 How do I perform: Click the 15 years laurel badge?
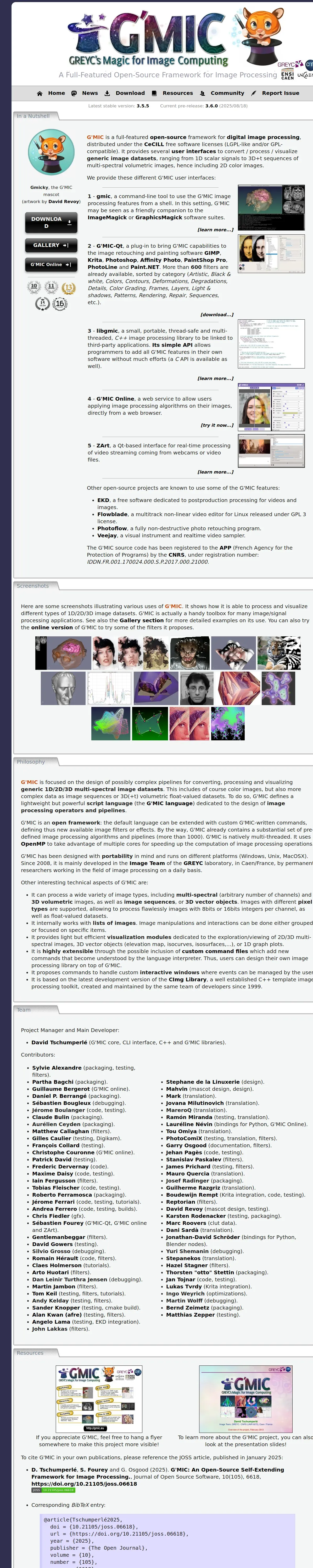(x=42, y=303)
